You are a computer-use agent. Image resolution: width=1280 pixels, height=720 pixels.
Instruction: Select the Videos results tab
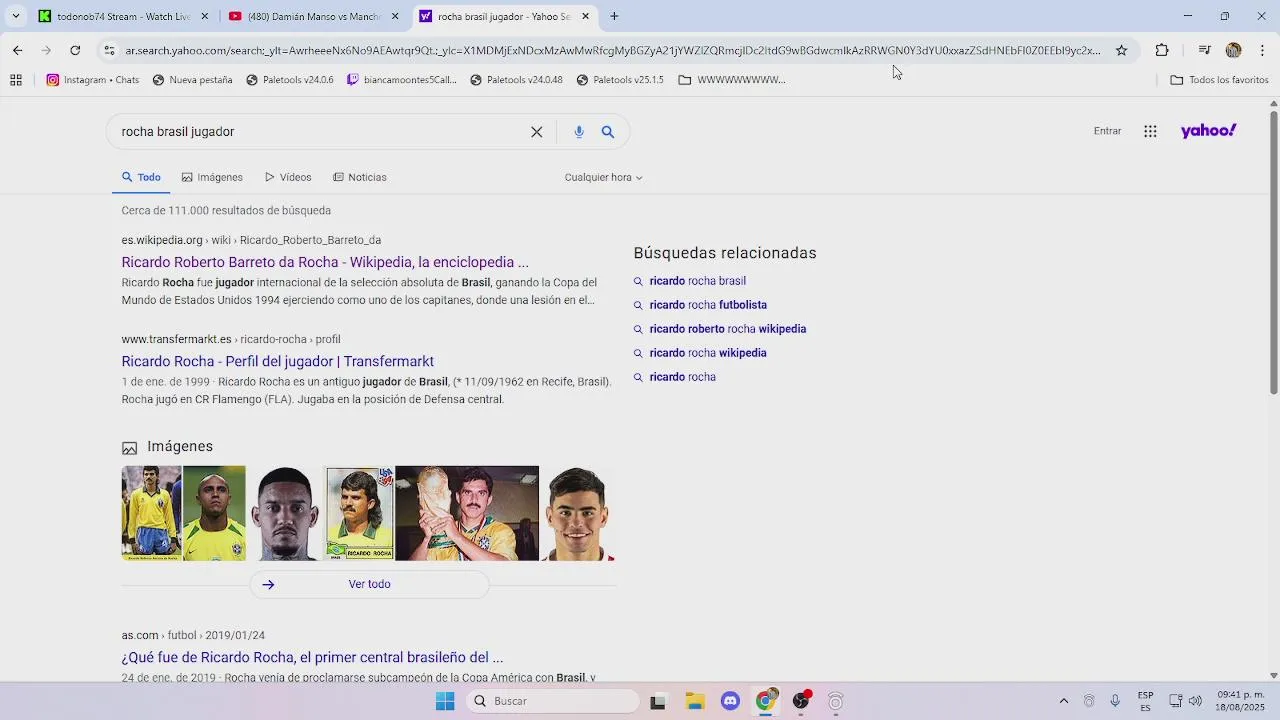[288, 177]
